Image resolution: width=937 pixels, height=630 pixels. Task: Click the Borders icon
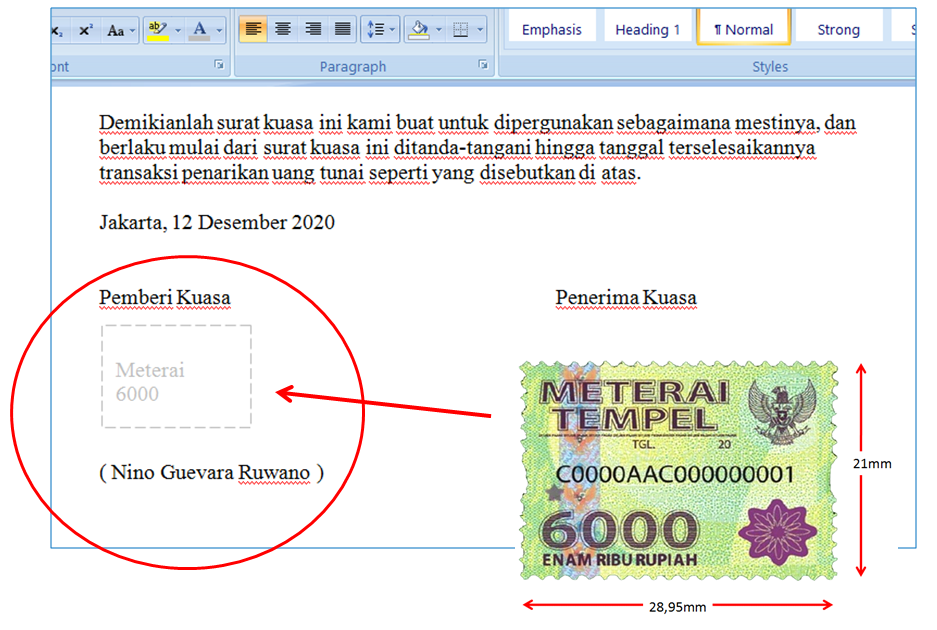tap(462, 28)
